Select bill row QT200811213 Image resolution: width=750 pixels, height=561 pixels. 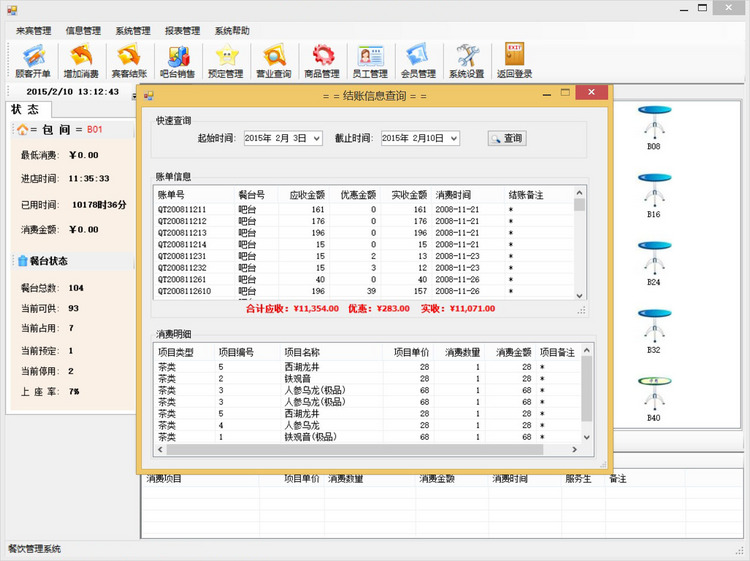[184, 232]
